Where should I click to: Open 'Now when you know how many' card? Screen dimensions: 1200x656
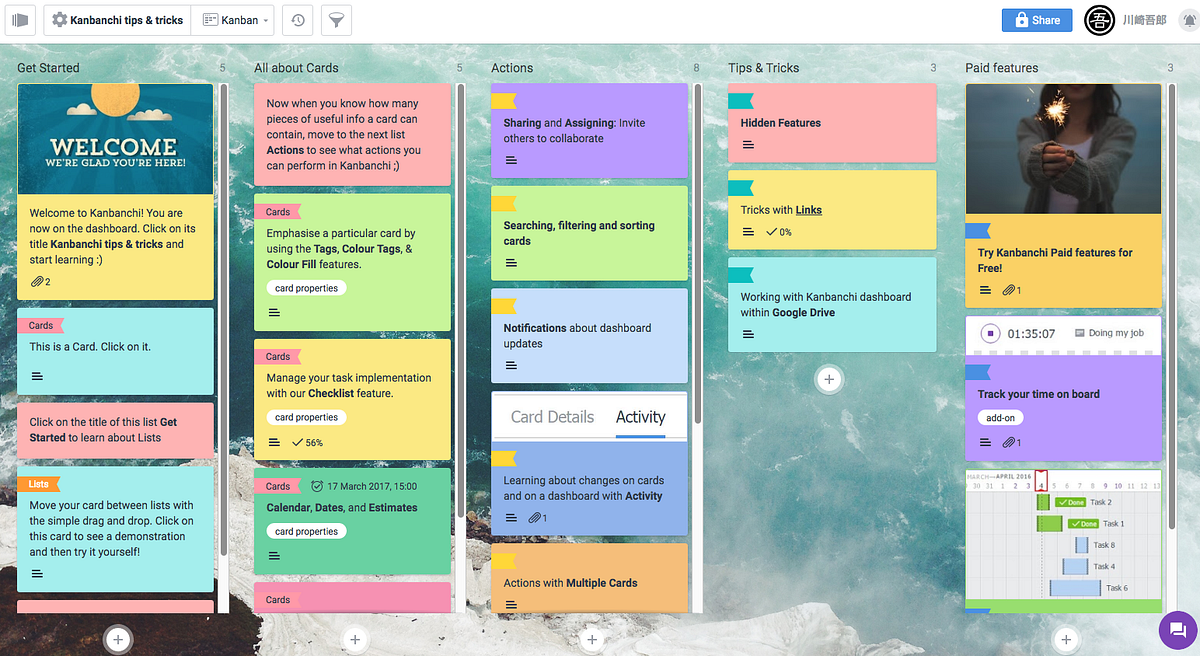click(x=352, y=134)
